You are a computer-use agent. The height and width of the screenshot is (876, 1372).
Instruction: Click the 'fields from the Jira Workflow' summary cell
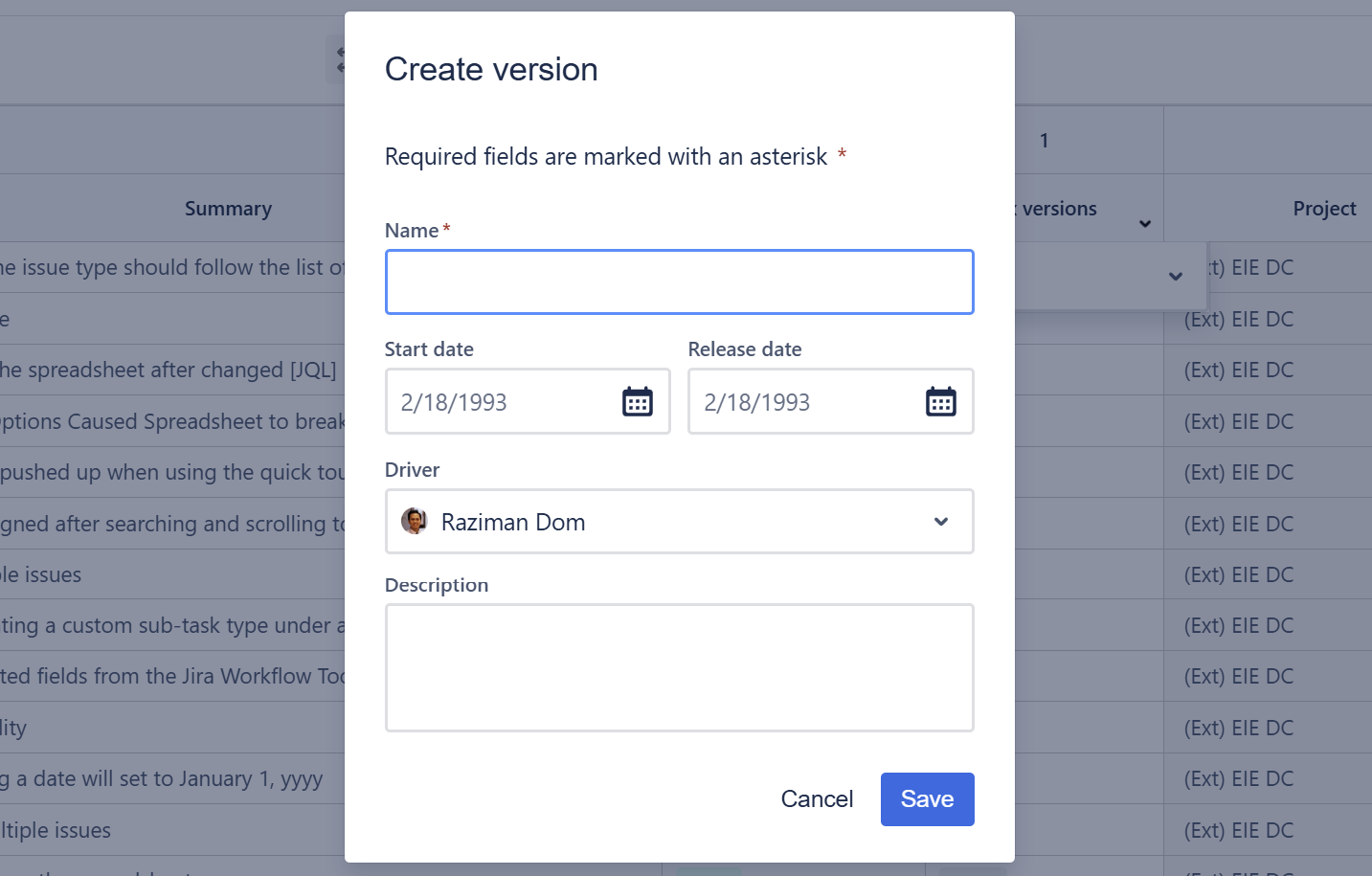click(x=172, y=677)
